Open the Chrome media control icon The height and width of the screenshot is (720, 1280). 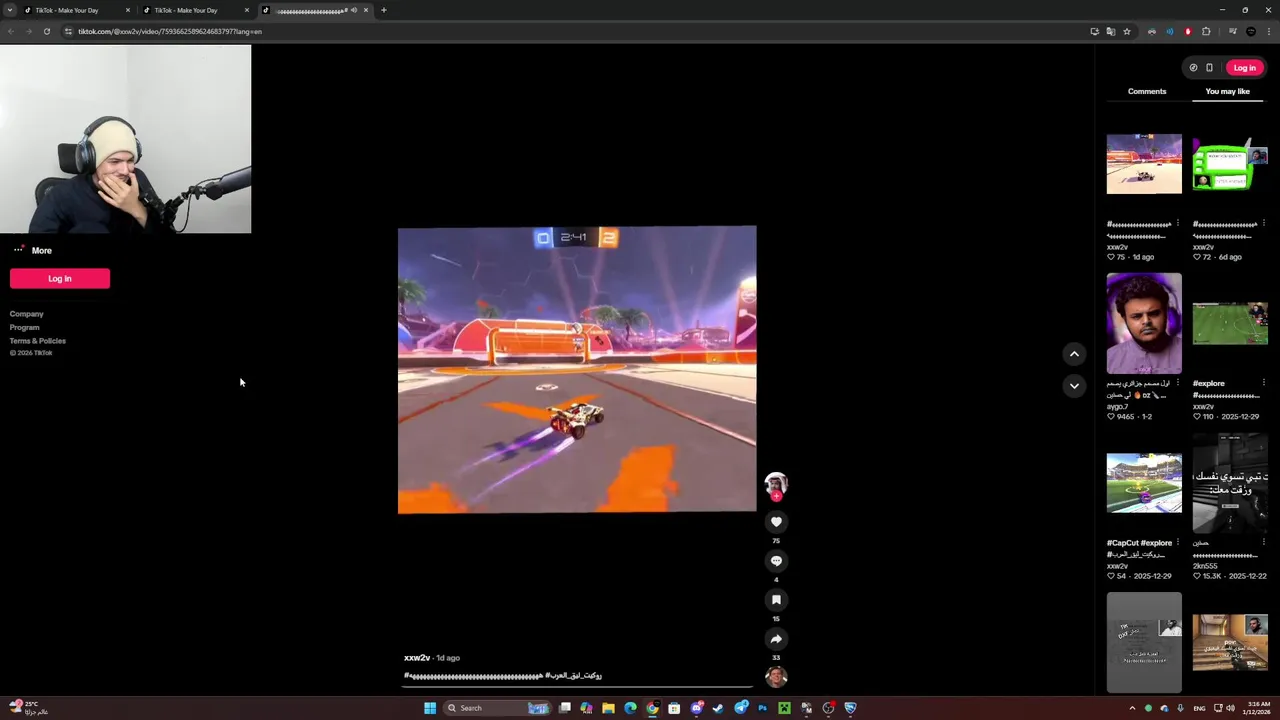(1232, 31)
